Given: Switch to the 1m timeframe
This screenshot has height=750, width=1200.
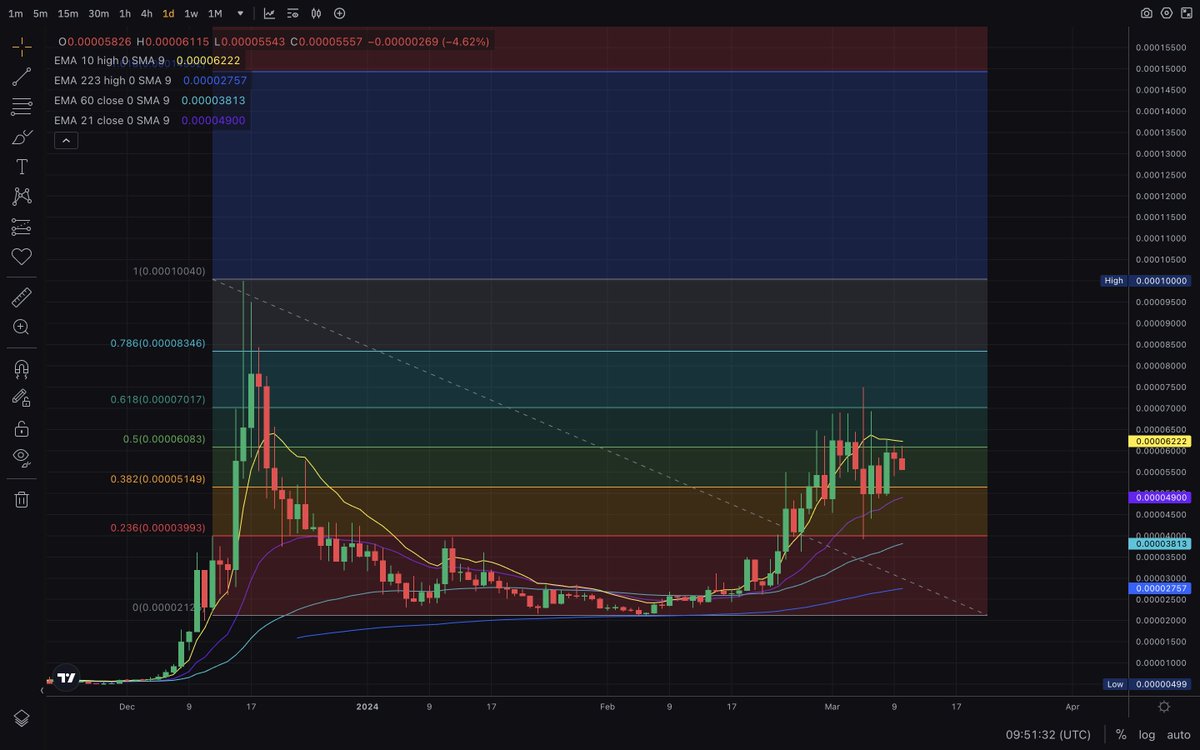Looking at the screenshot, I should pyautogui.click(x=15, y=14).
